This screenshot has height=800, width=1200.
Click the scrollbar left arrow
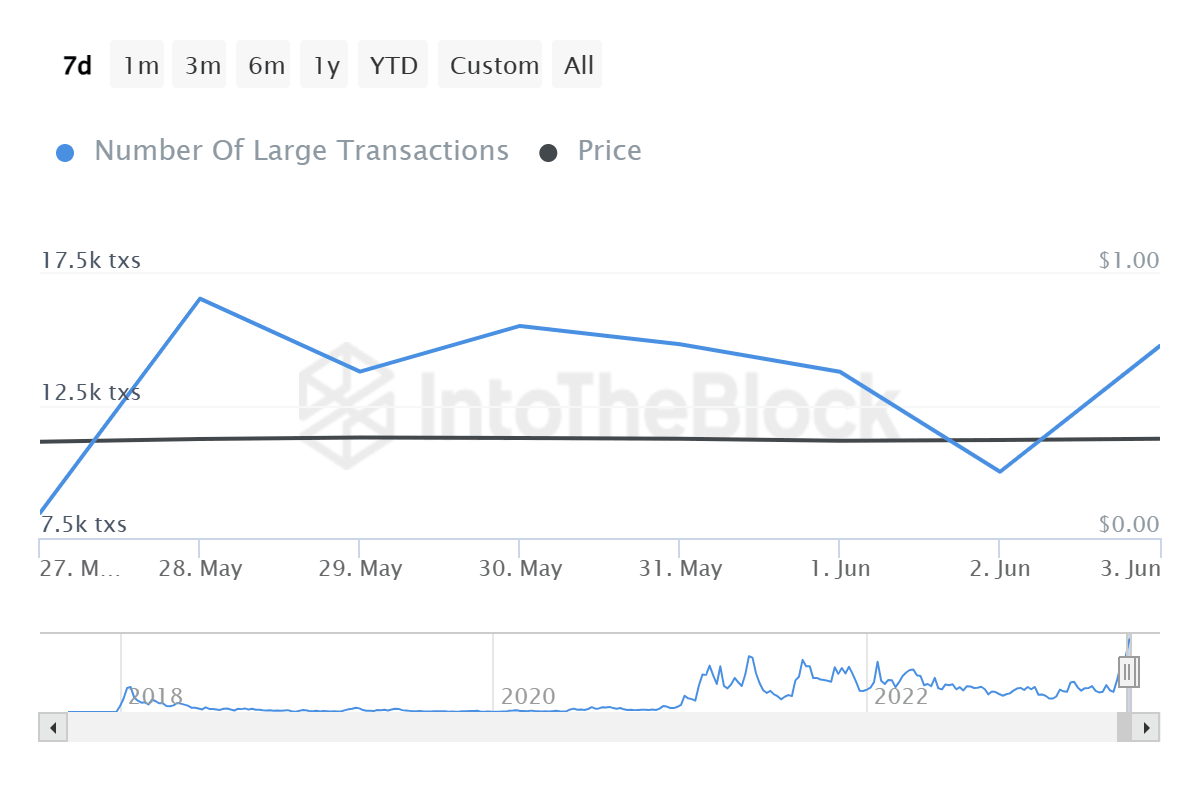click(52, 727)
